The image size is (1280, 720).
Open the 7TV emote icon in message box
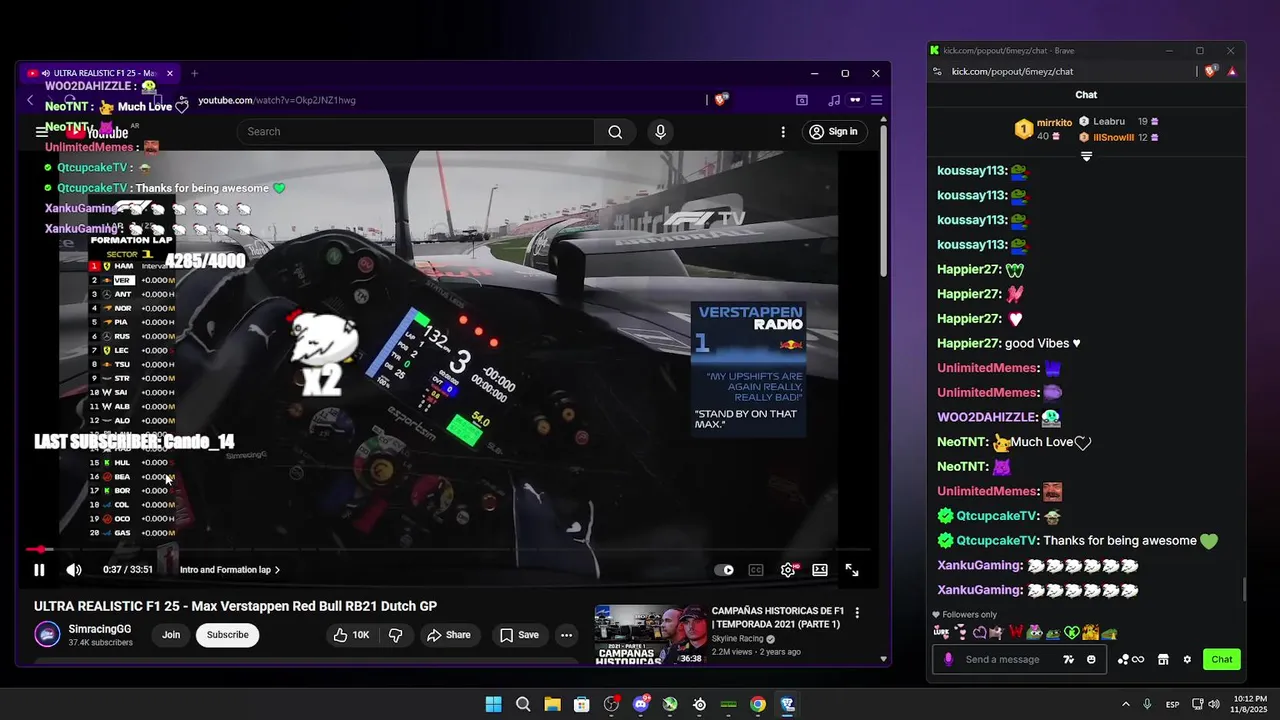[x=1069, y=659]
